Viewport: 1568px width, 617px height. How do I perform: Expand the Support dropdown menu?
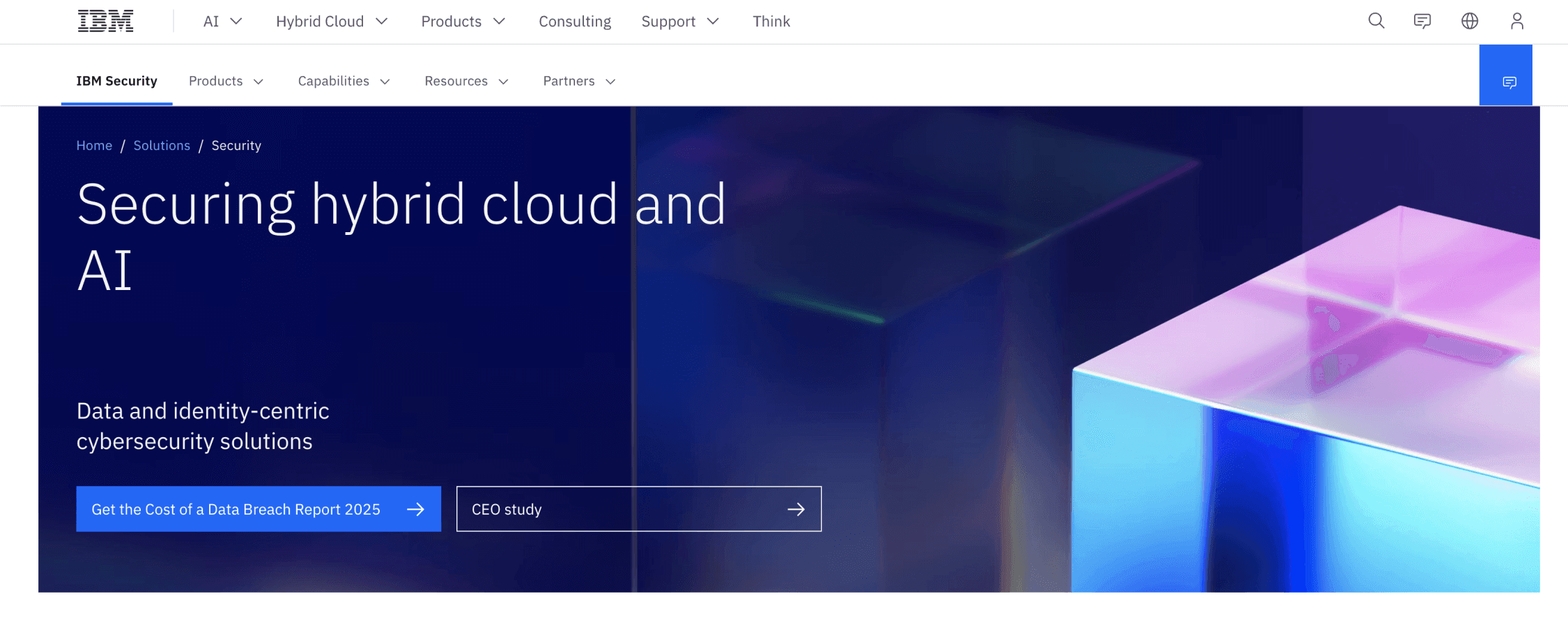[679, 22]
